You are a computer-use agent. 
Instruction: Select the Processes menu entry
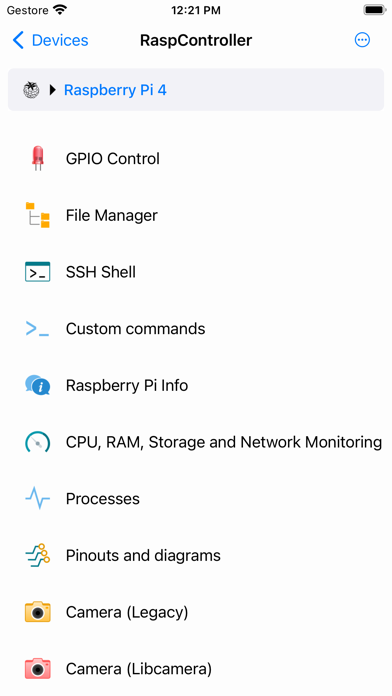196,498
